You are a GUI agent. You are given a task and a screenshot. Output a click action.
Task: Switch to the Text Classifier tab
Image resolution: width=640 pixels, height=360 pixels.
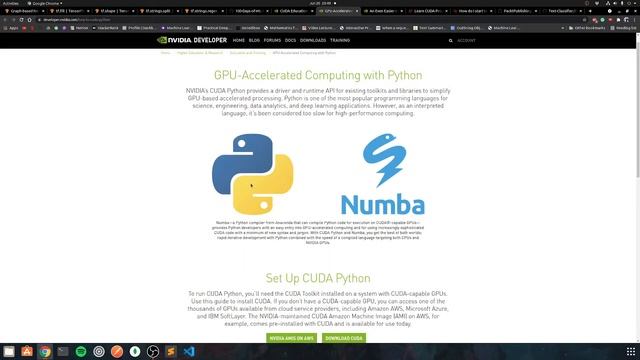tap(562, 11)
